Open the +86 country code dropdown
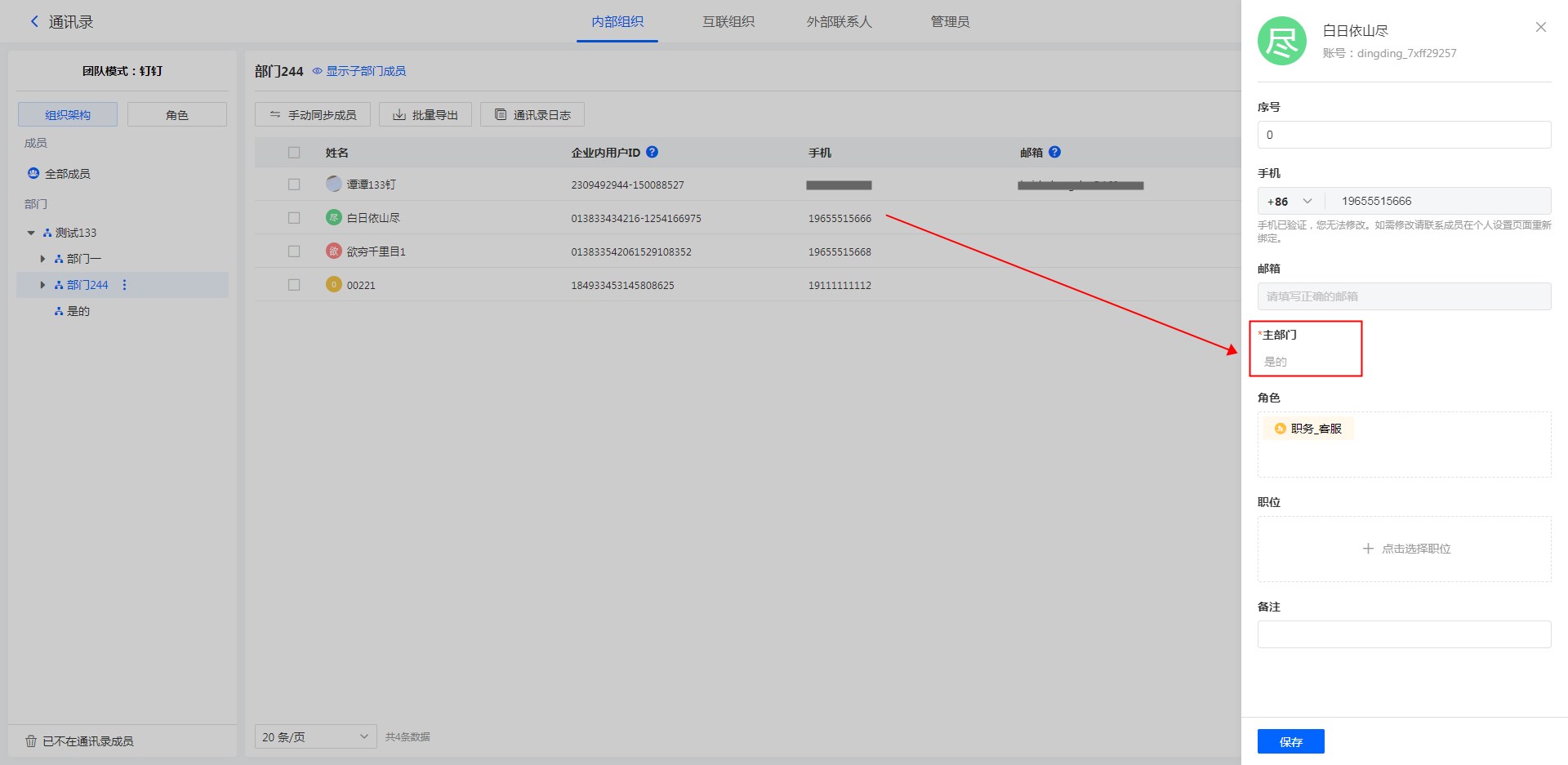1568x765 pixels. (x=1290, y=202)
